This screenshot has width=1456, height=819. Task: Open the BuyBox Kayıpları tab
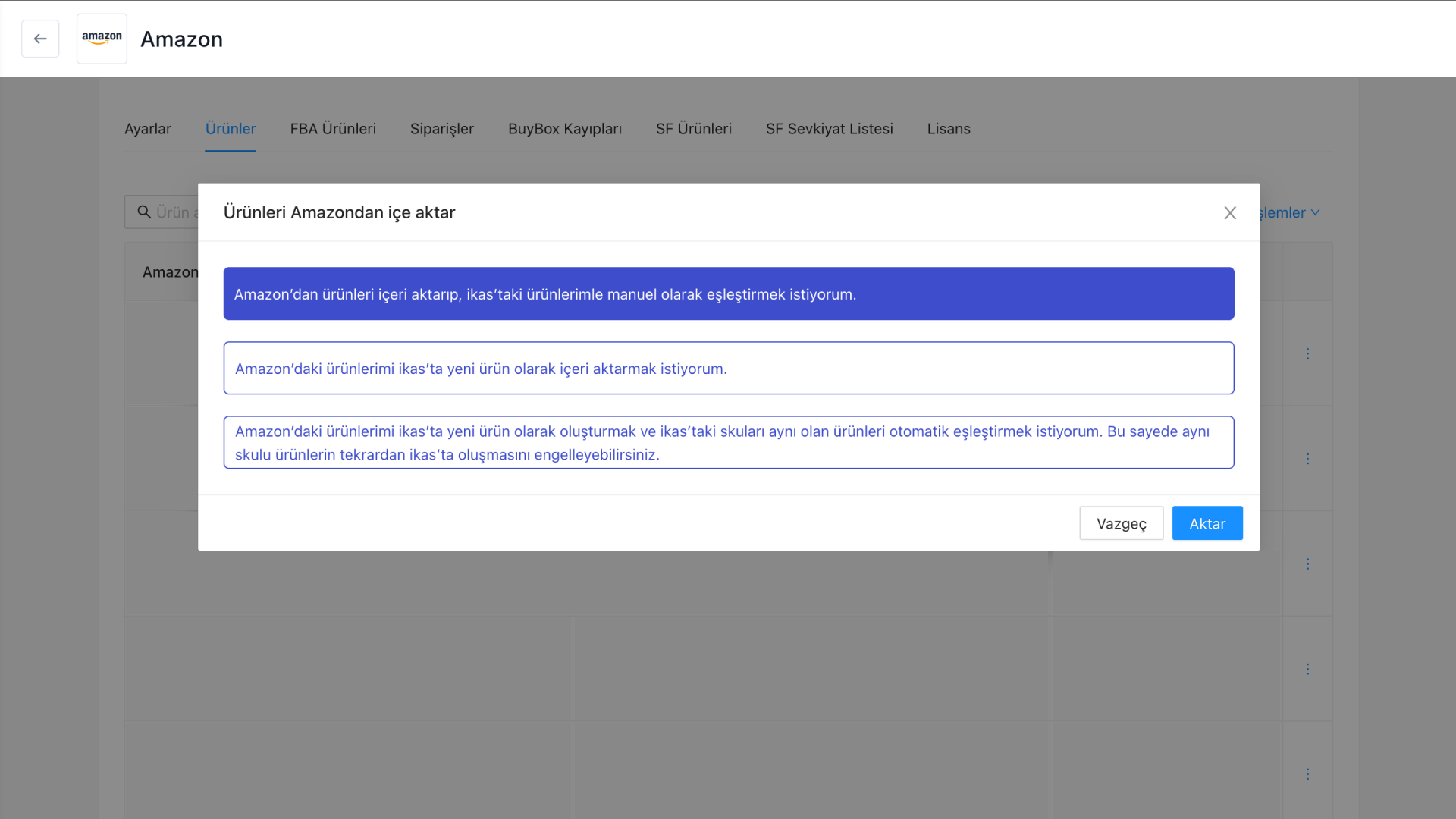[x=565, y=129]
